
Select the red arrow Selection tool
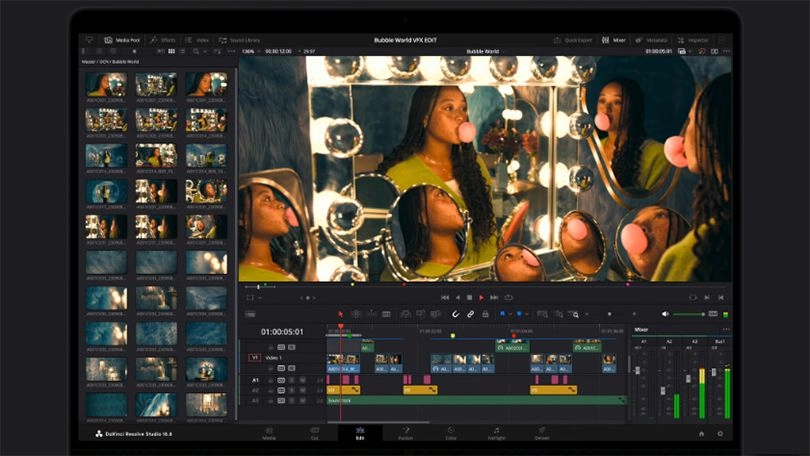(340, 314)
